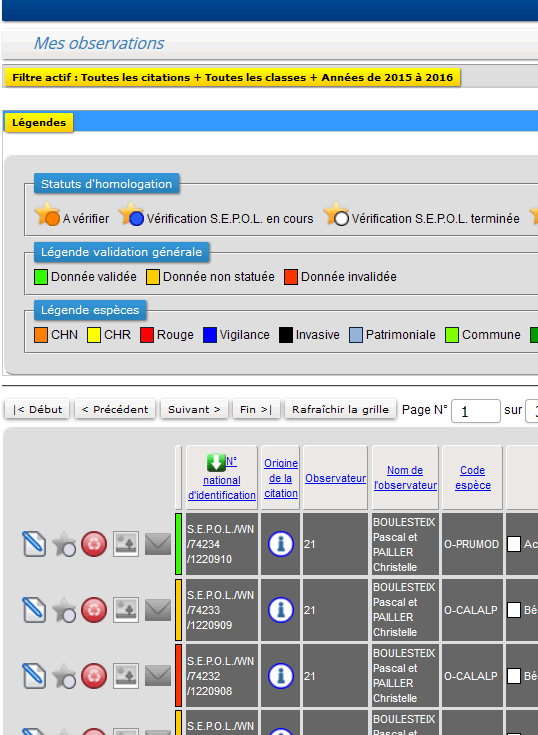Tick the checkbox in the 1220909 O-CALALP row

[x=514, y=610]
